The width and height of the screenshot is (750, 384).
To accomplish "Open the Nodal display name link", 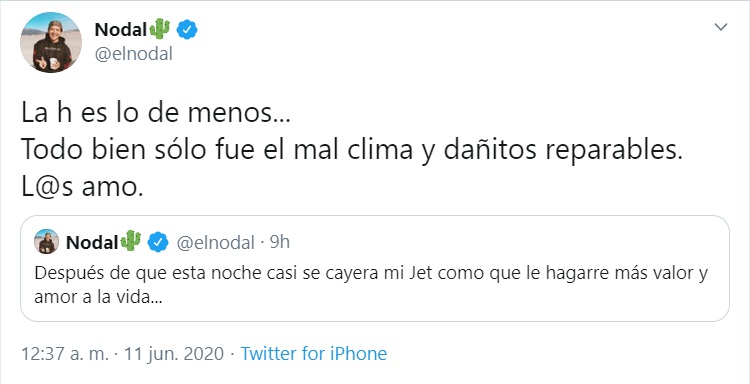I will [120, 30].
